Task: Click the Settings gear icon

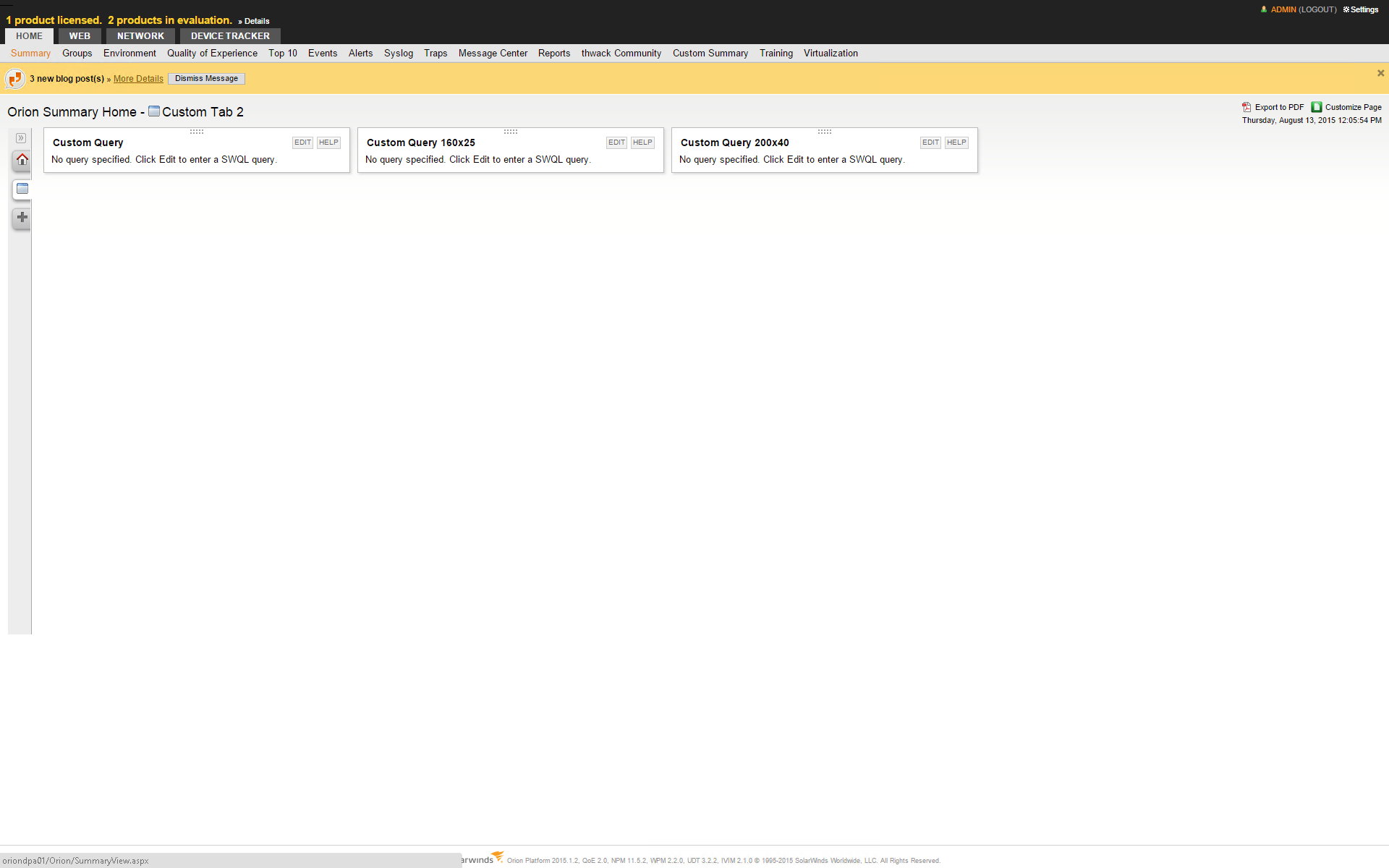Action: [x=1346, y=9]
